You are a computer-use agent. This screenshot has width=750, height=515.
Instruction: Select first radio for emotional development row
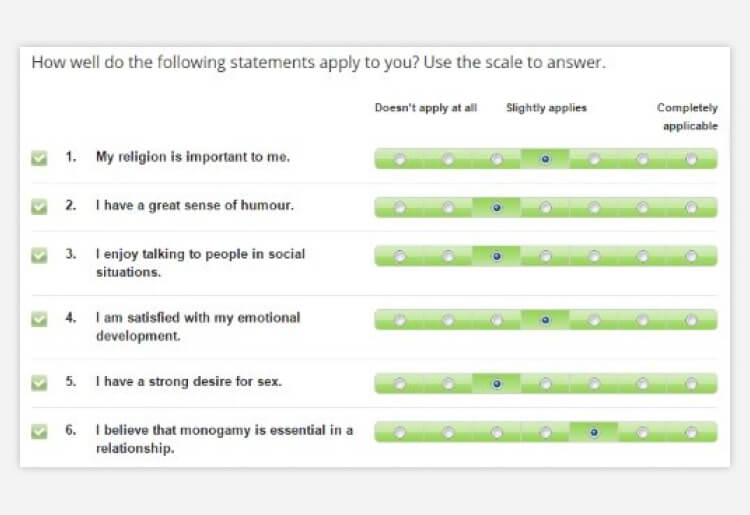(400, 320)
